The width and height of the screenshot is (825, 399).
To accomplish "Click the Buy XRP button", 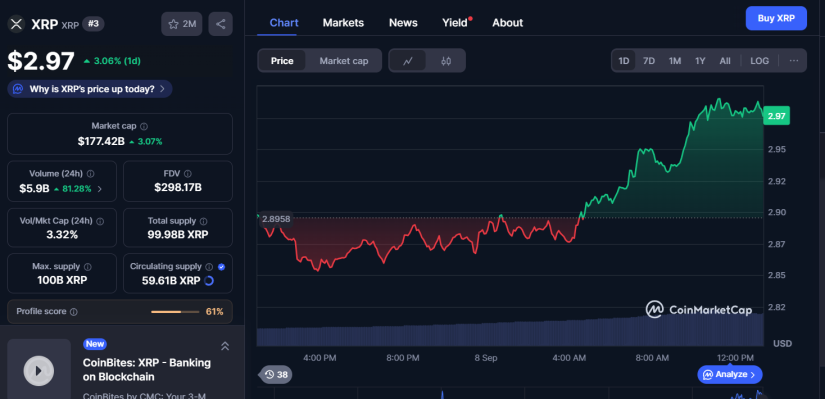I will click(776, 18).
